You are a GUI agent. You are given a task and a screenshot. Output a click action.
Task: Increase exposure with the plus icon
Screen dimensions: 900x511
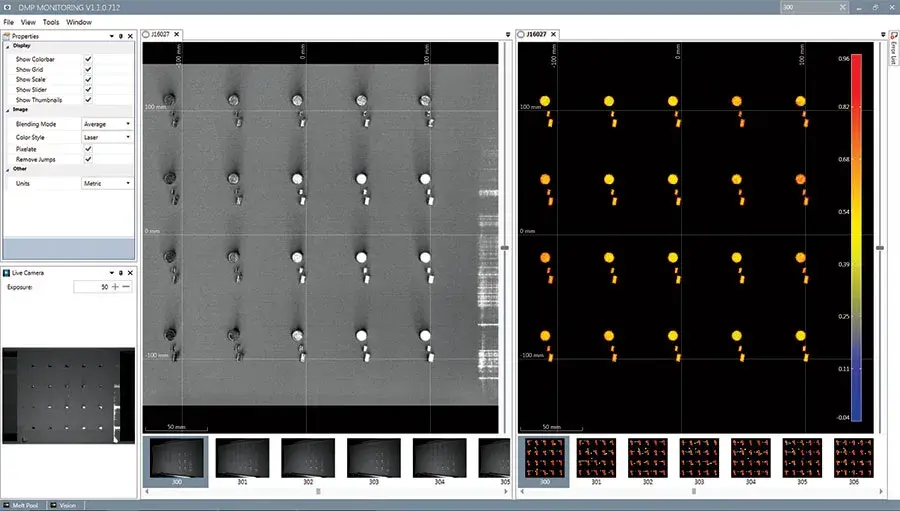tap(115, 287)
